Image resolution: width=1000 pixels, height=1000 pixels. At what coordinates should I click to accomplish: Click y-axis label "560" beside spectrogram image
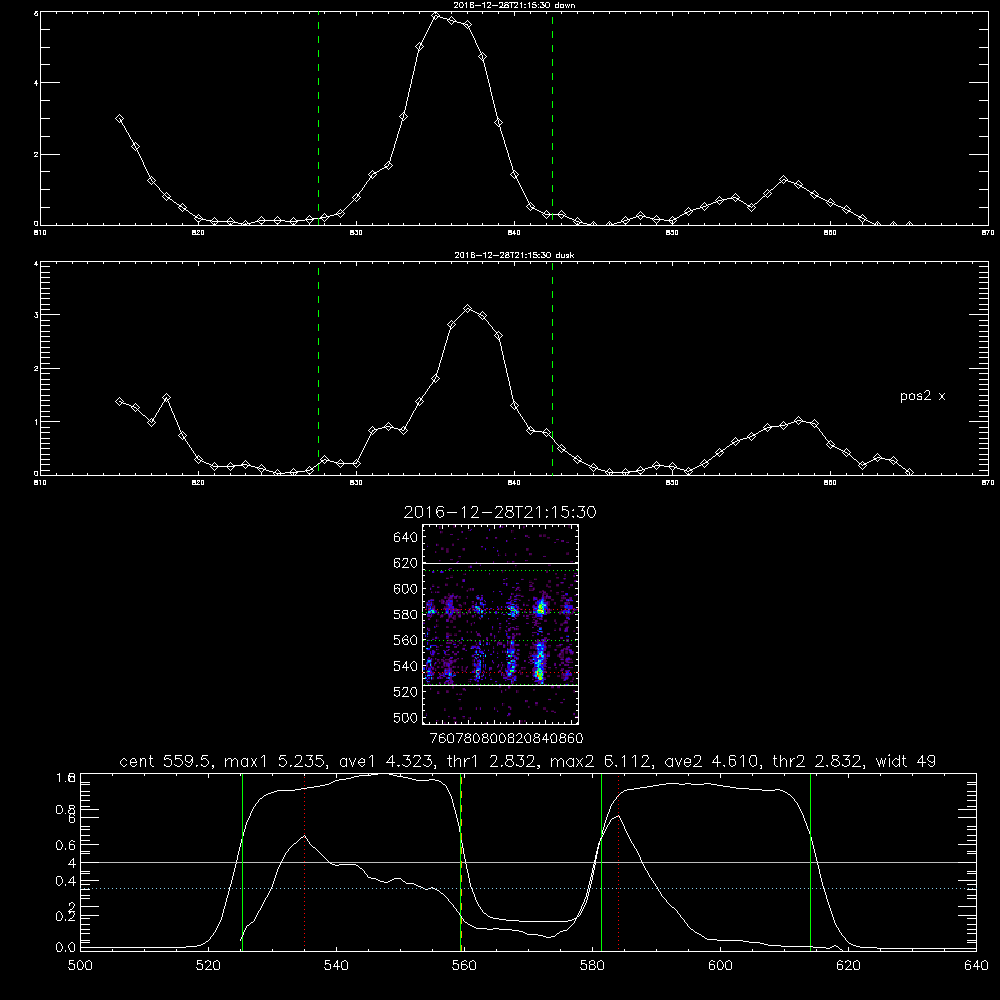406,640
